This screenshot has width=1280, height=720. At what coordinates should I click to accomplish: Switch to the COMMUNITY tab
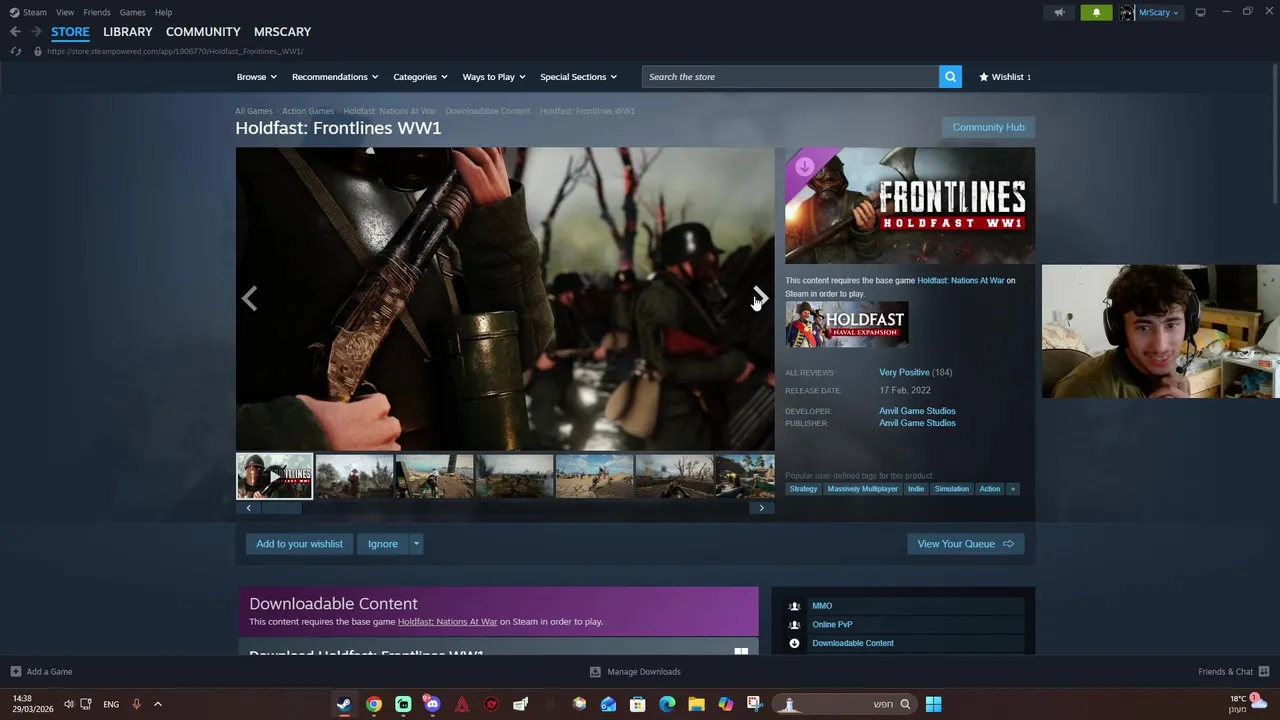point(203,32)
